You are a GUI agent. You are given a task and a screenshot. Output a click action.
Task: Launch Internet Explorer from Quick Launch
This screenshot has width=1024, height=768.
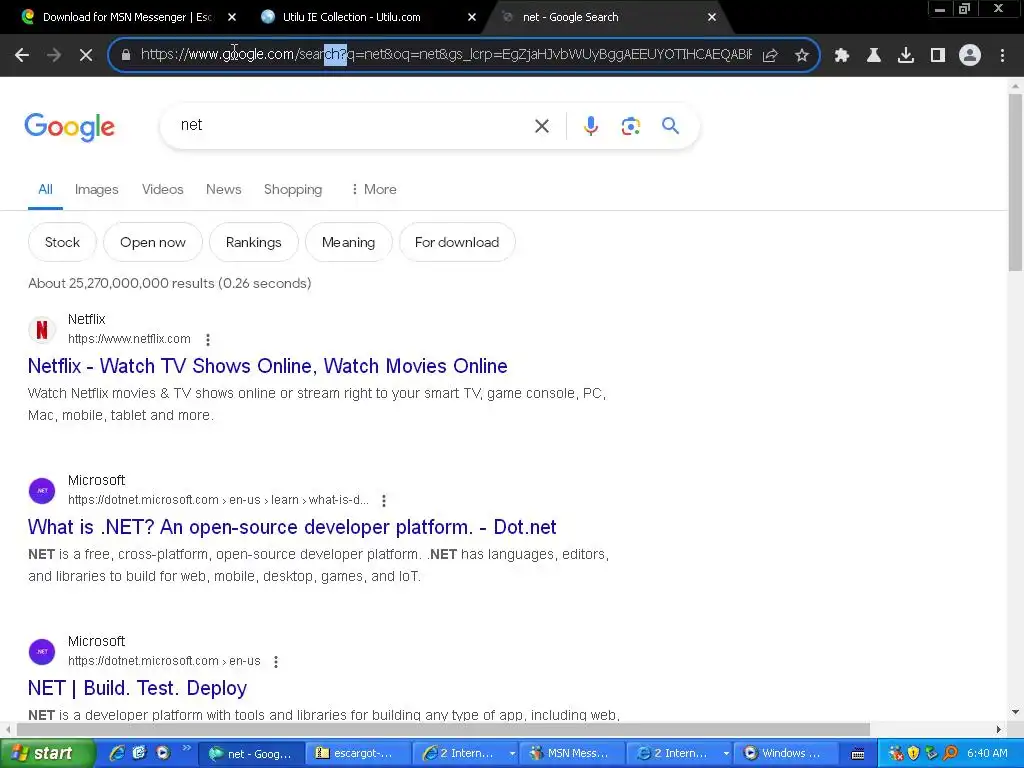point(117,753)
